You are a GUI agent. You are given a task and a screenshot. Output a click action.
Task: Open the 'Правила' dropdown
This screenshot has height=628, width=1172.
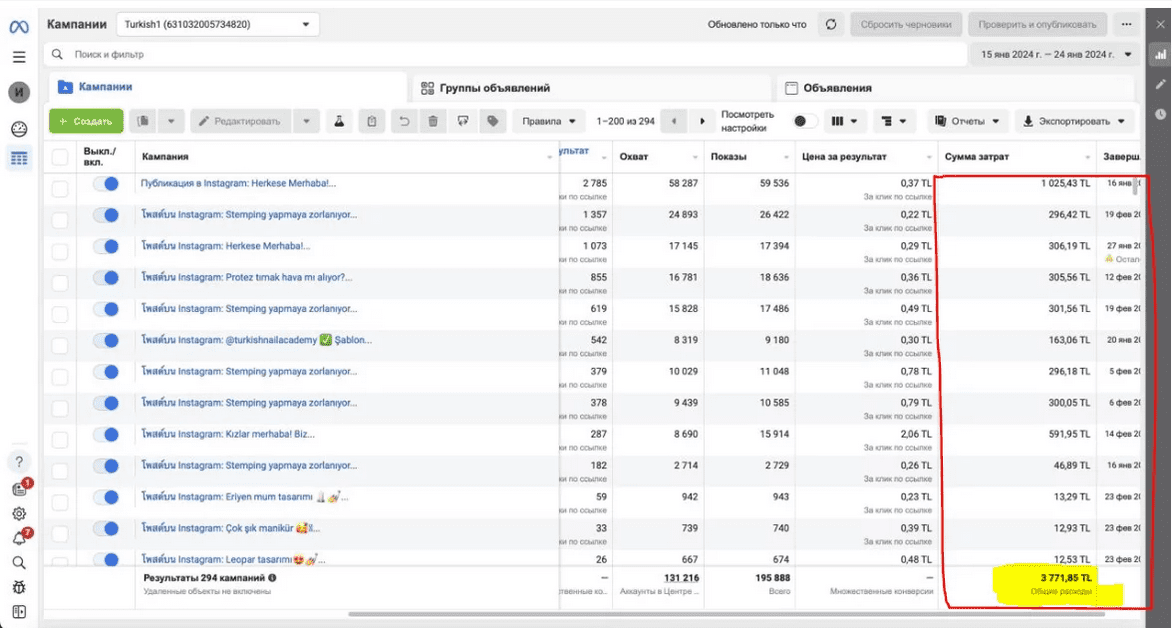pyautogui.click(x=549, y=121)
